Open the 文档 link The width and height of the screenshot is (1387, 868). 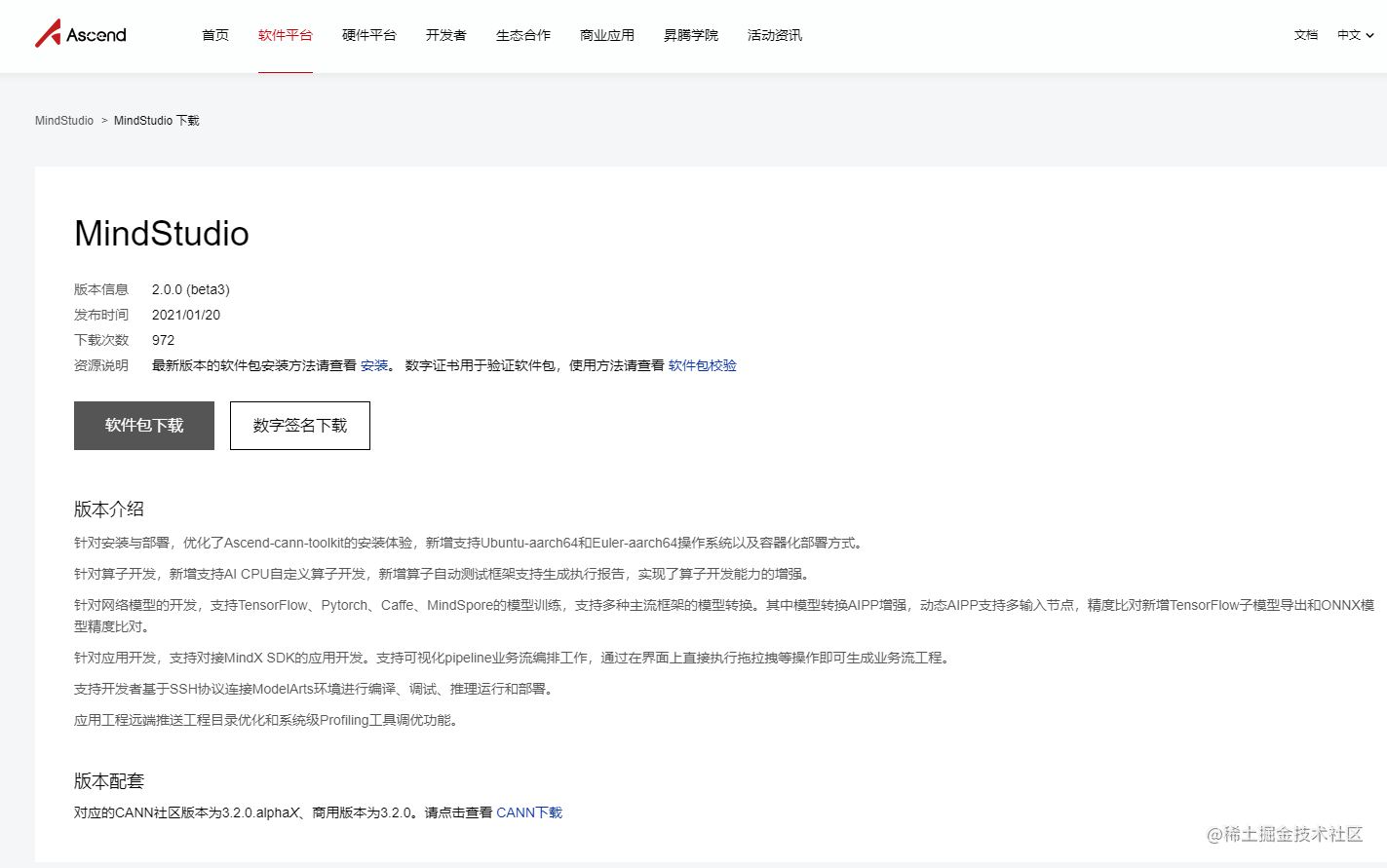click(1306, 35)
